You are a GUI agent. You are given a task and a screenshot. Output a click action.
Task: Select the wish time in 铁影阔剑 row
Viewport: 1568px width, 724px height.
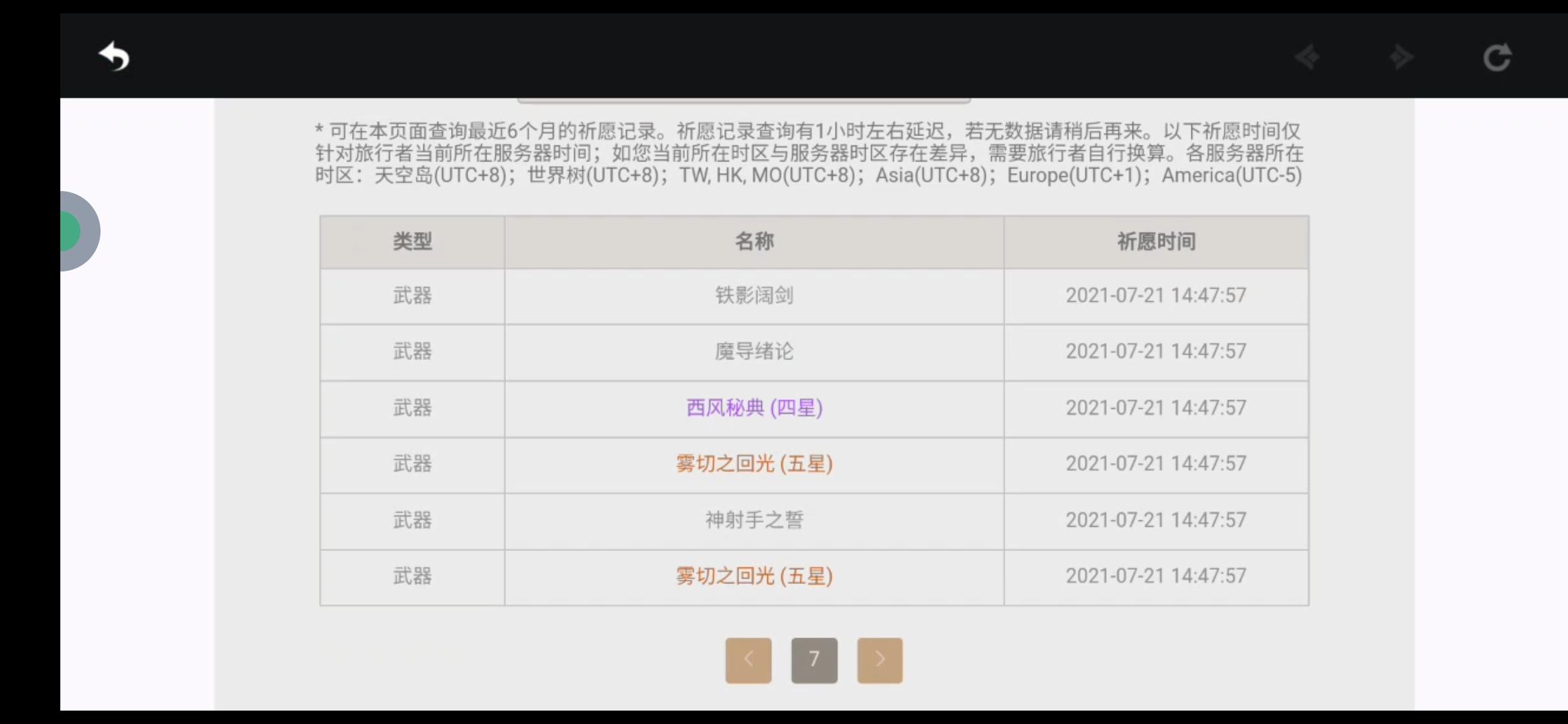coord(1157,296)
